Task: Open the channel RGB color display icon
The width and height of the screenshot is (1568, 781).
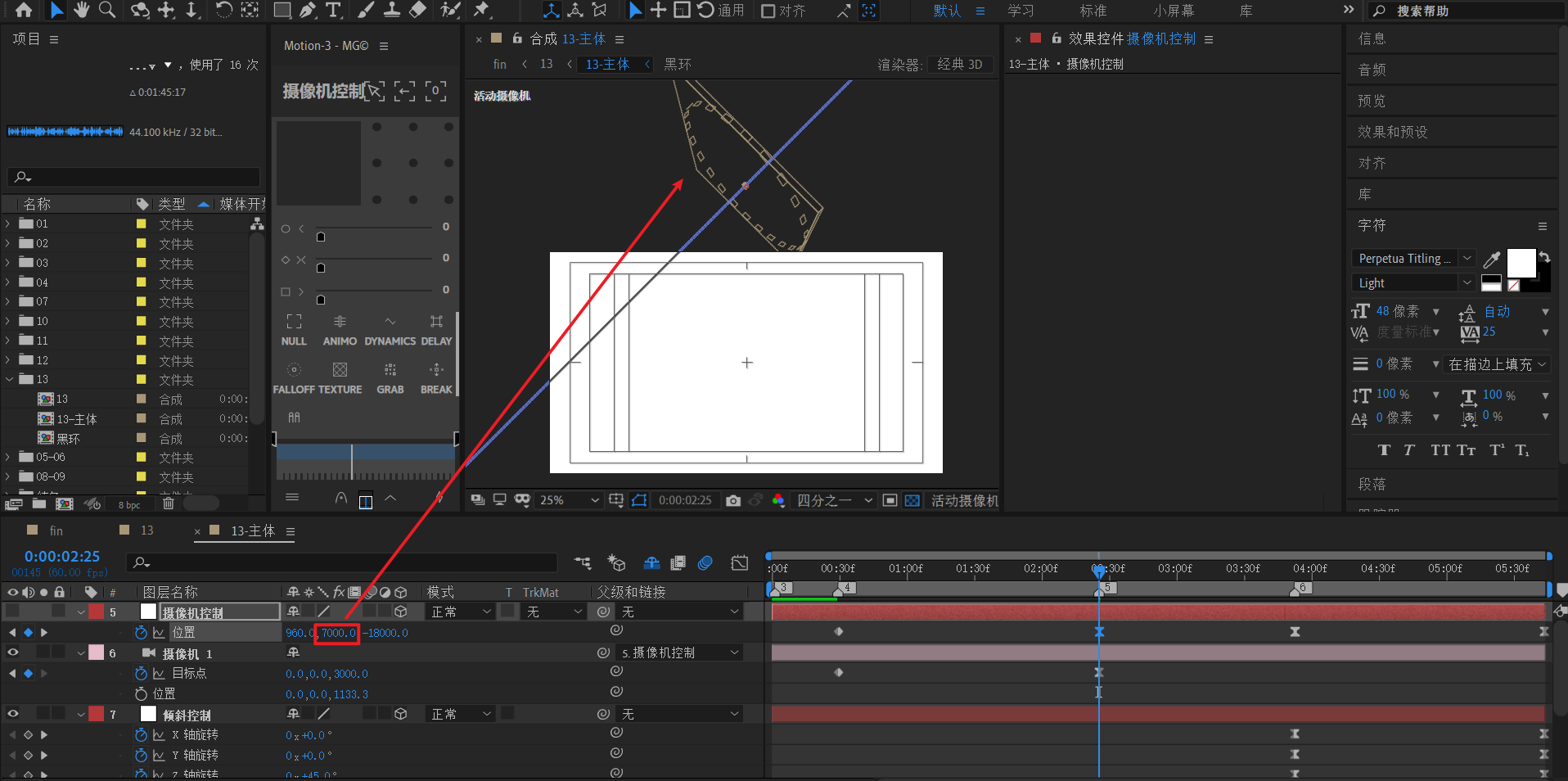Action: pyautogui.click(x=777, y=500)
